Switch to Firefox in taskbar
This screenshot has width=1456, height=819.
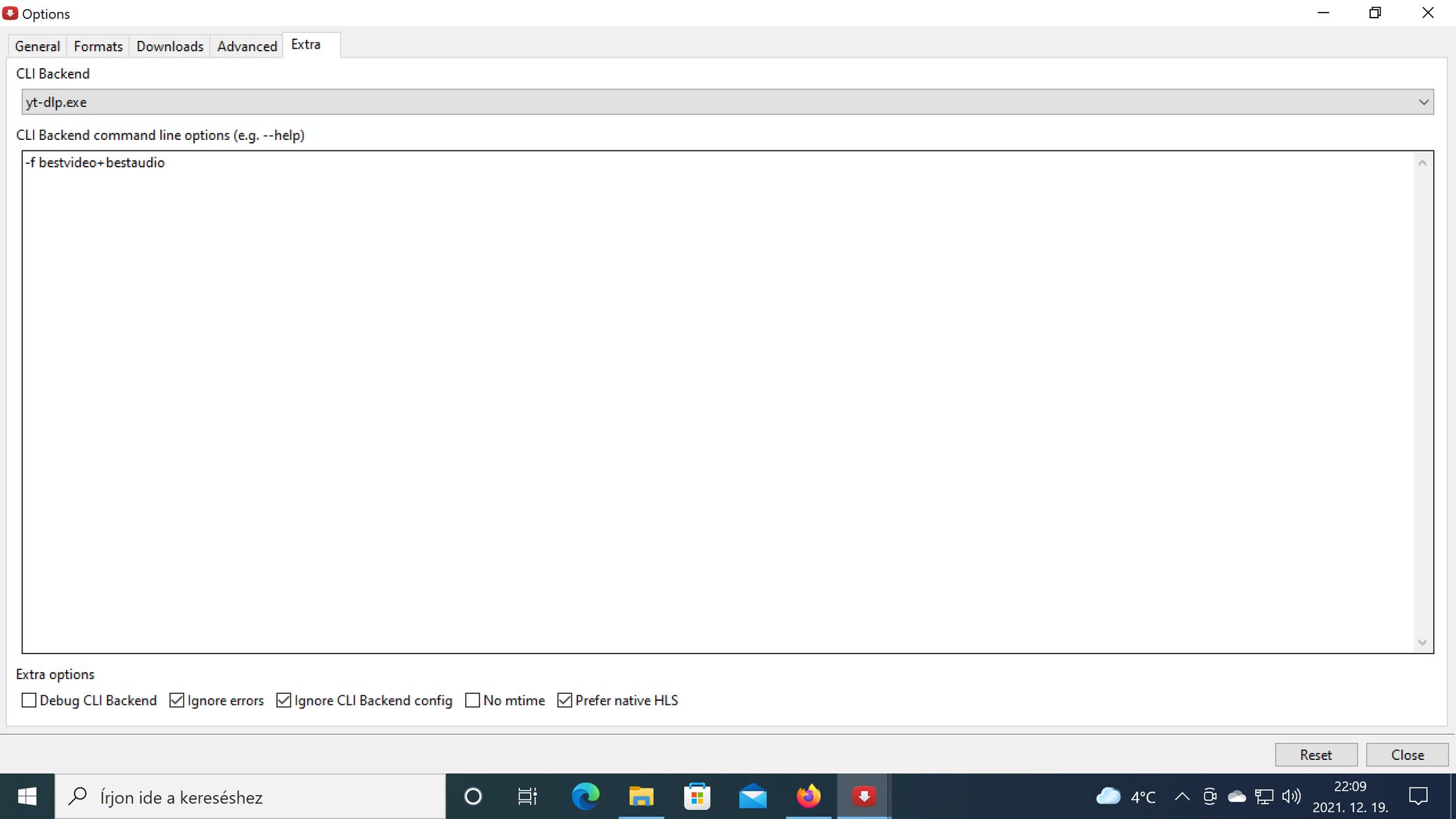click(808, 797)
